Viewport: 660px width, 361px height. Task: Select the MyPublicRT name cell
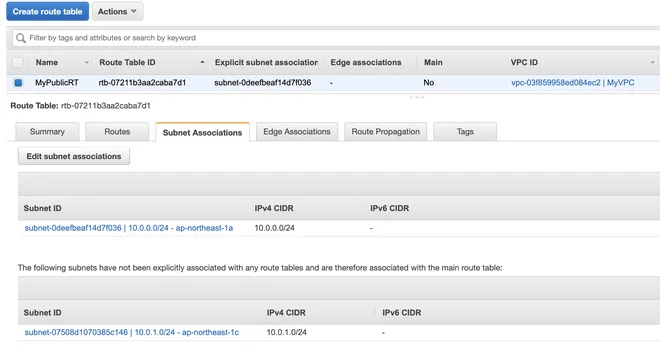[57, 82]
